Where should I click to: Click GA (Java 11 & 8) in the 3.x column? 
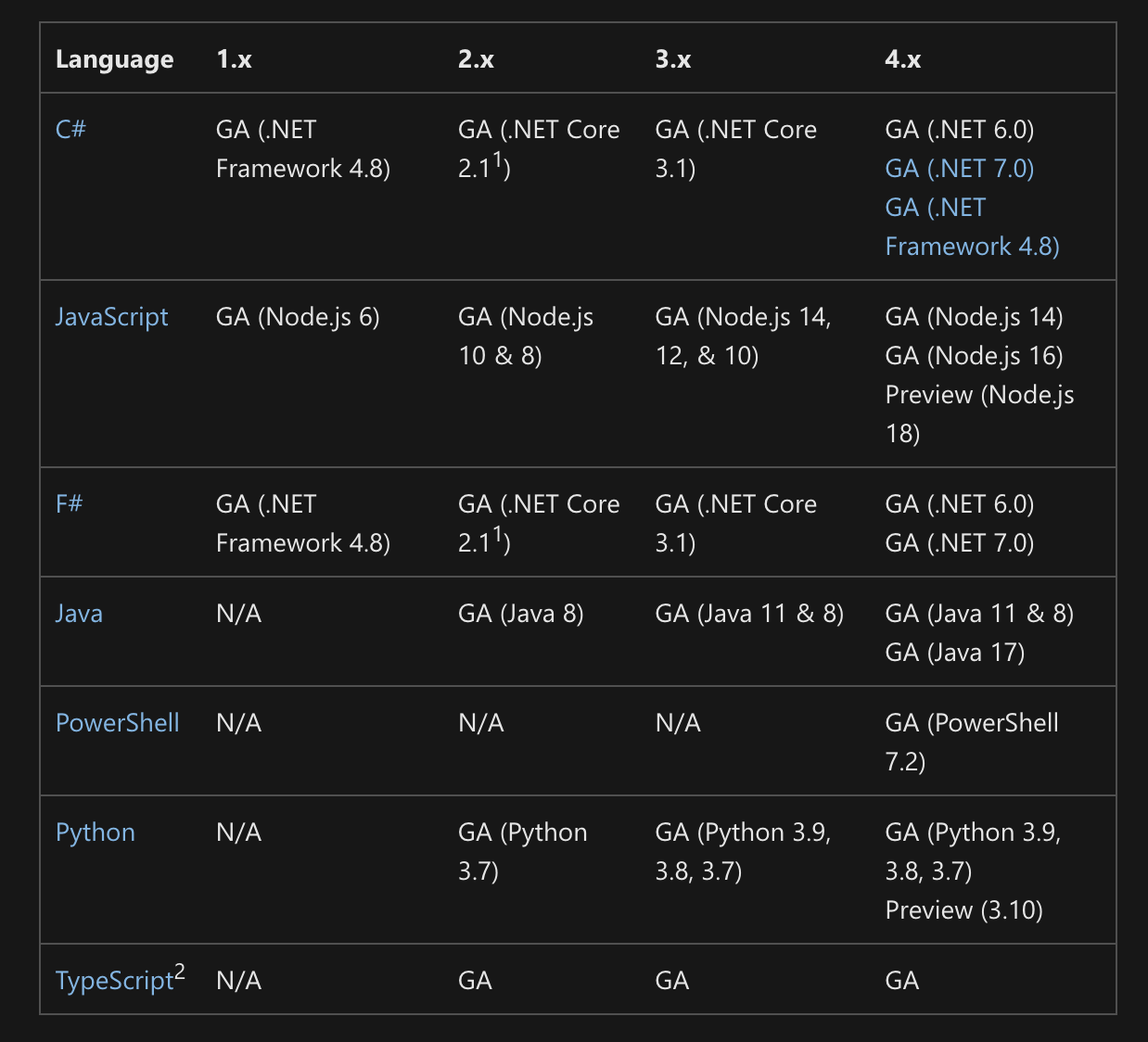click(749, 614)
